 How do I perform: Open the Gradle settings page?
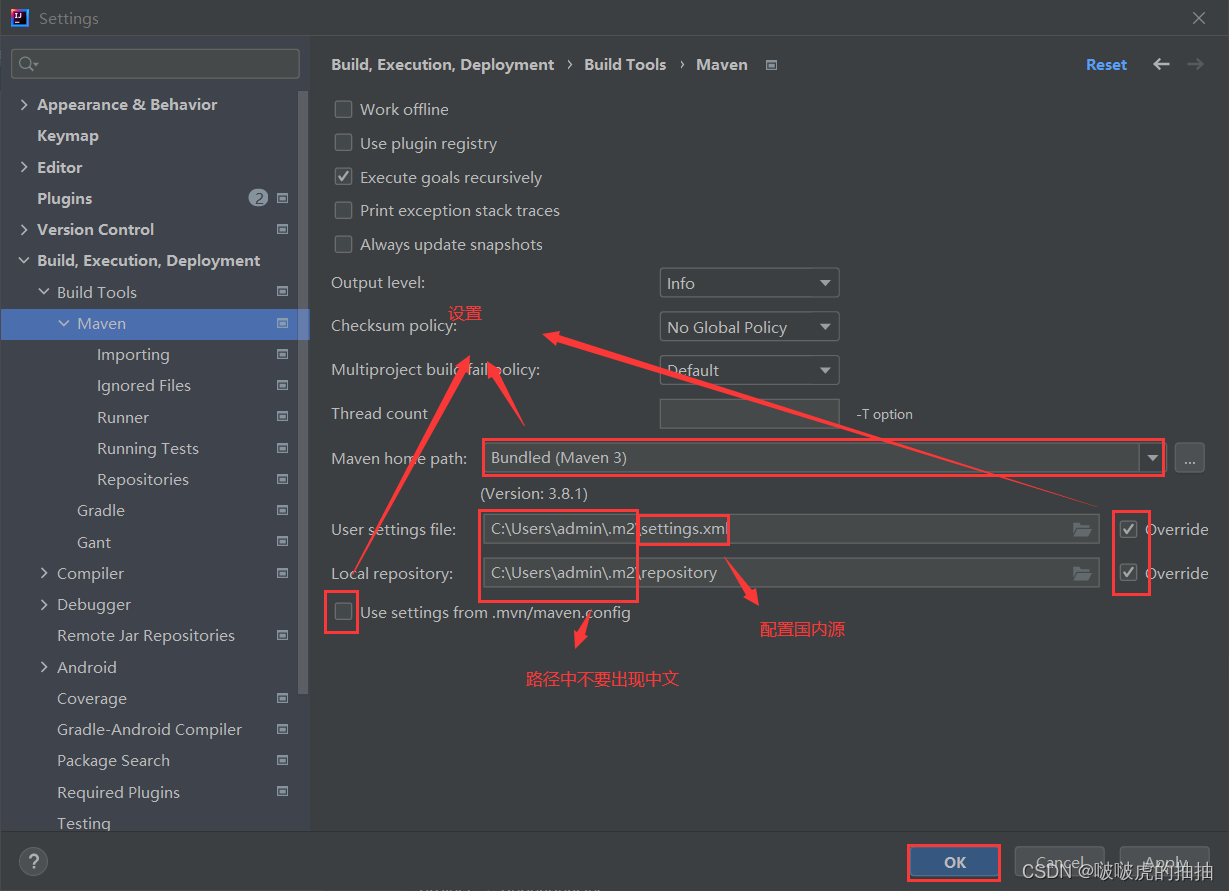tap(101, 510)
